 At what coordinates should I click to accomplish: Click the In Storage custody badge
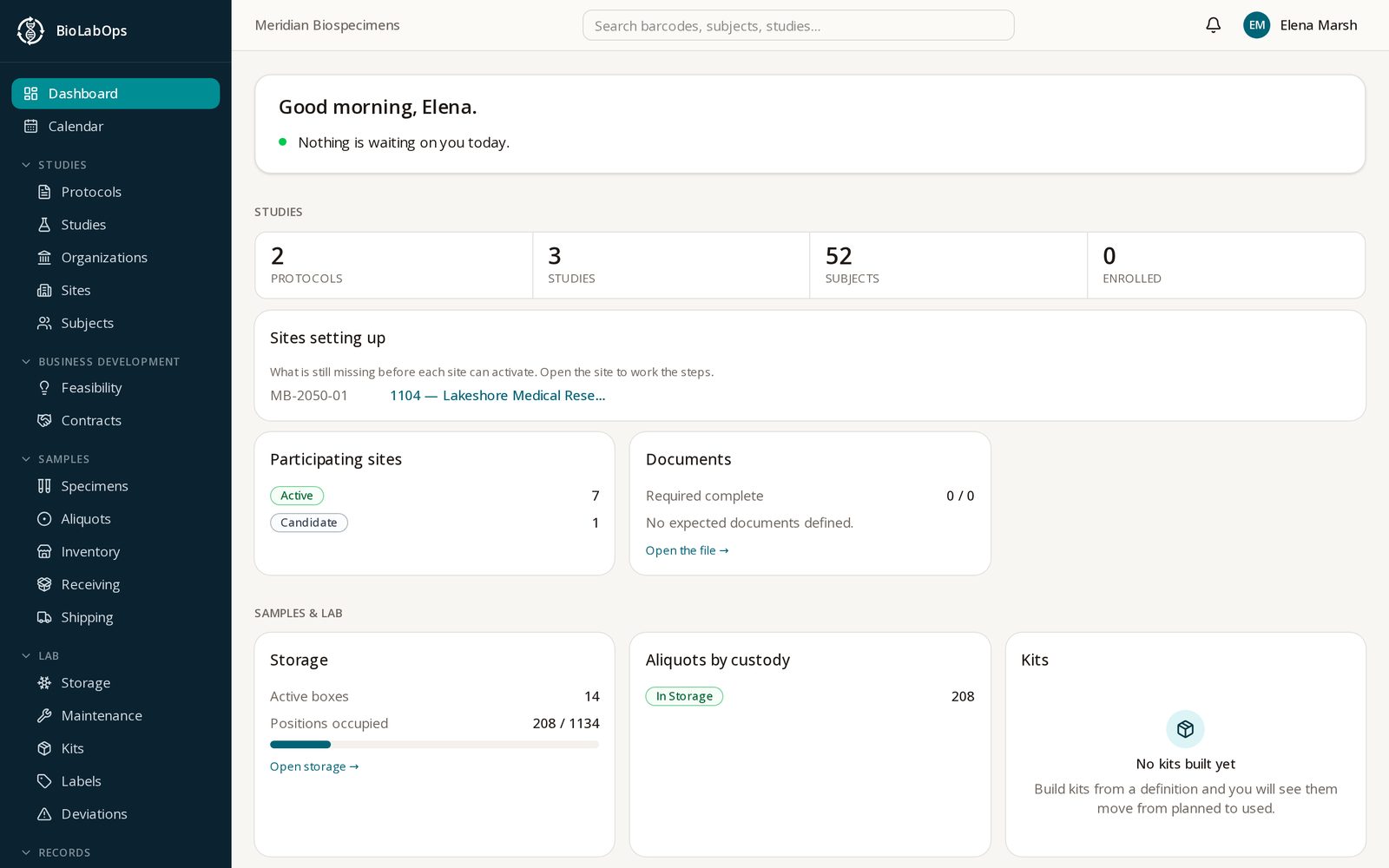(x=684, y=696)
